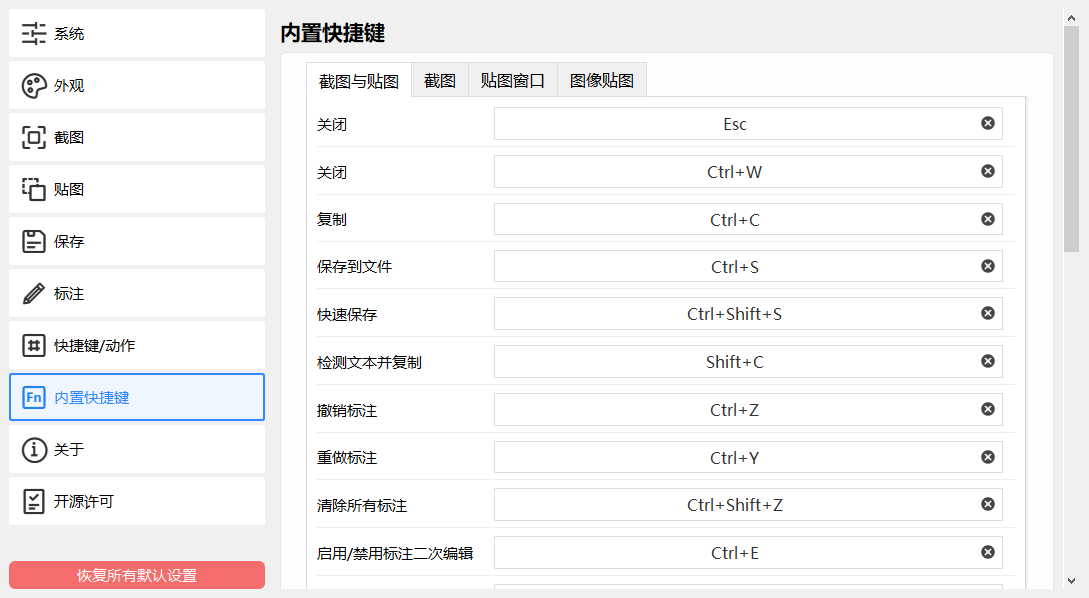Open the 贴图窗口 tab
Viewport: 1089px width, 598px height.
tap(513, 80)
